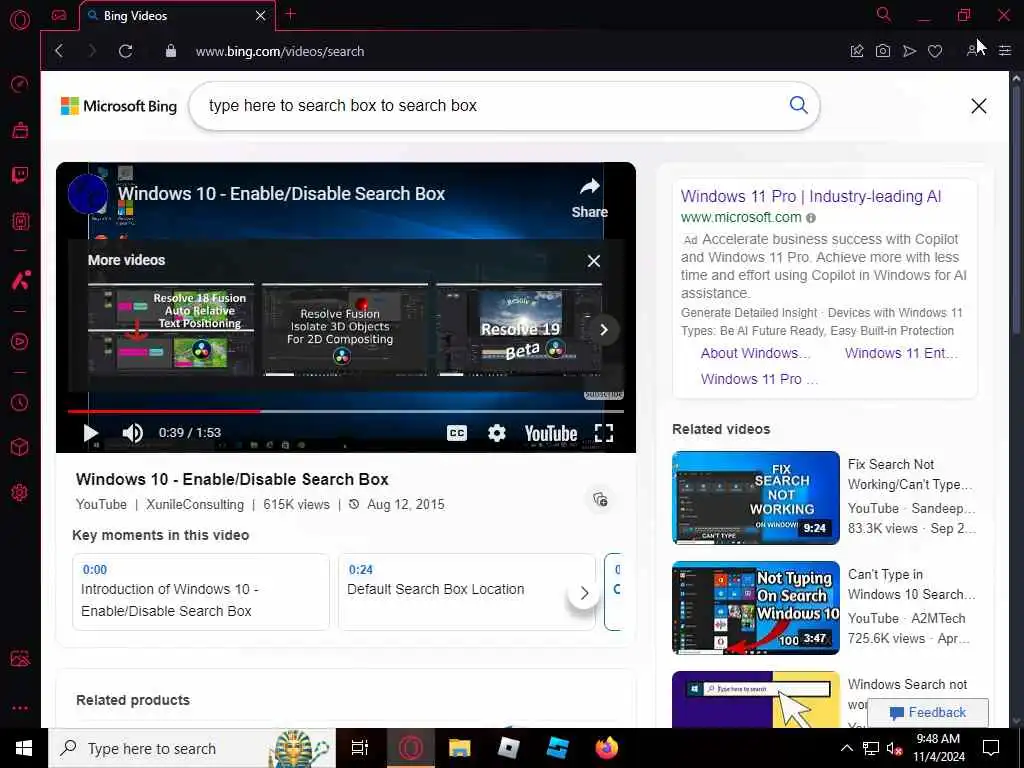Open the video settings gear

pos(497,433)
